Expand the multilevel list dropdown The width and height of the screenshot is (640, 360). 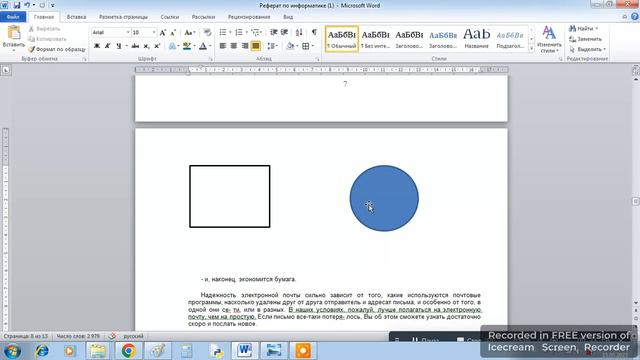(x=260, y=32)
